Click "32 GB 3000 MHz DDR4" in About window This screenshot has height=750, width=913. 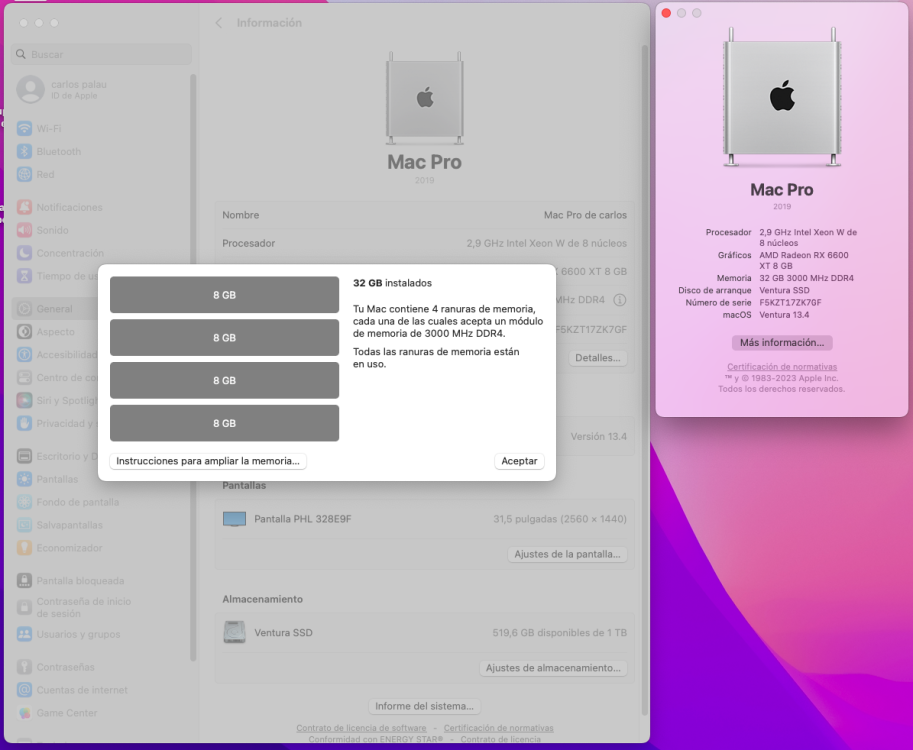[806, 278]
